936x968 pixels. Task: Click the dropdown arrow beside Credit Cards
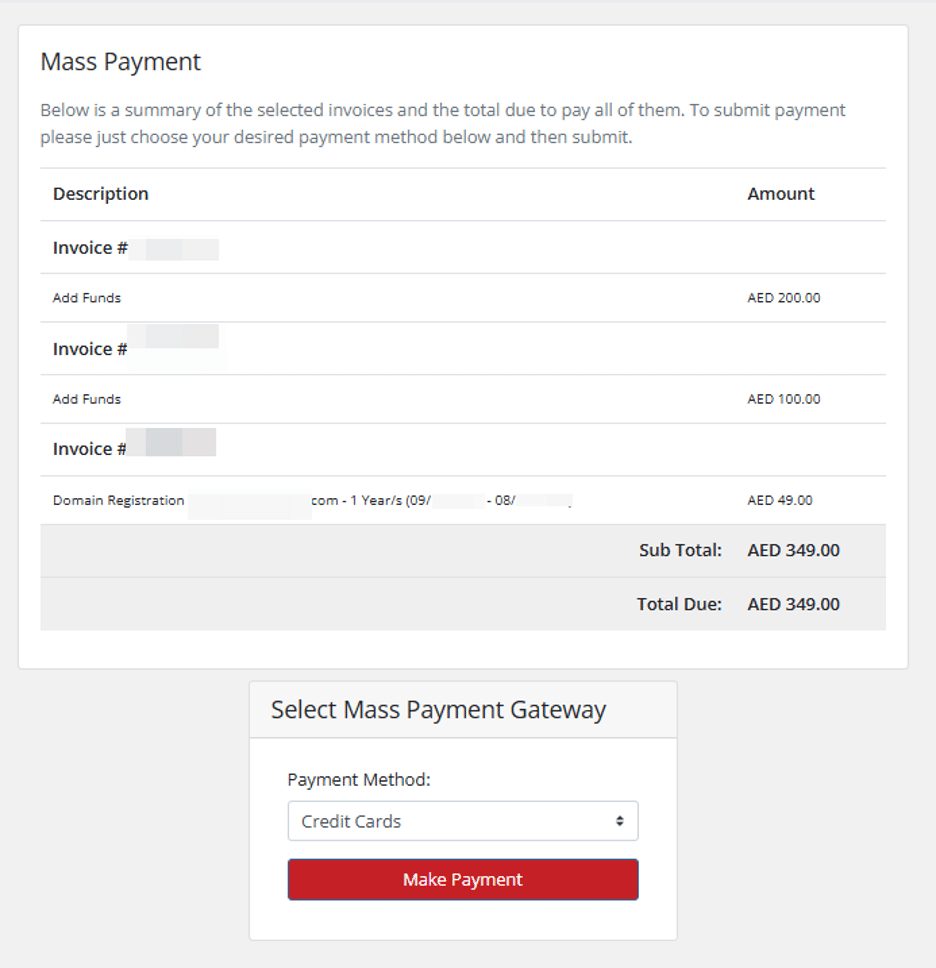[619, 821]
